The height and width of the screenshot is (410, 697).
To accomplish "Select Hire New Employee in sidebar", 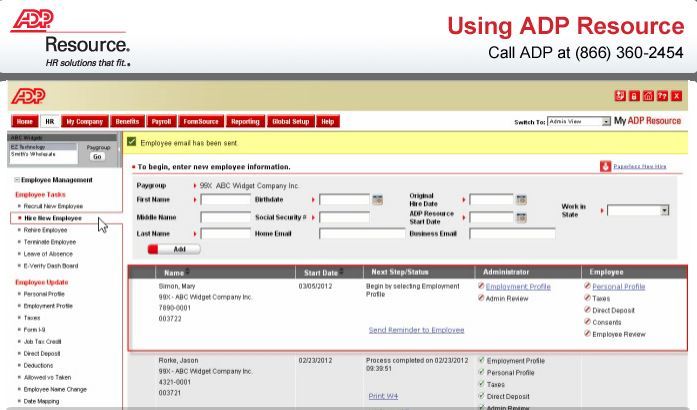I will [x=53, y=218].
